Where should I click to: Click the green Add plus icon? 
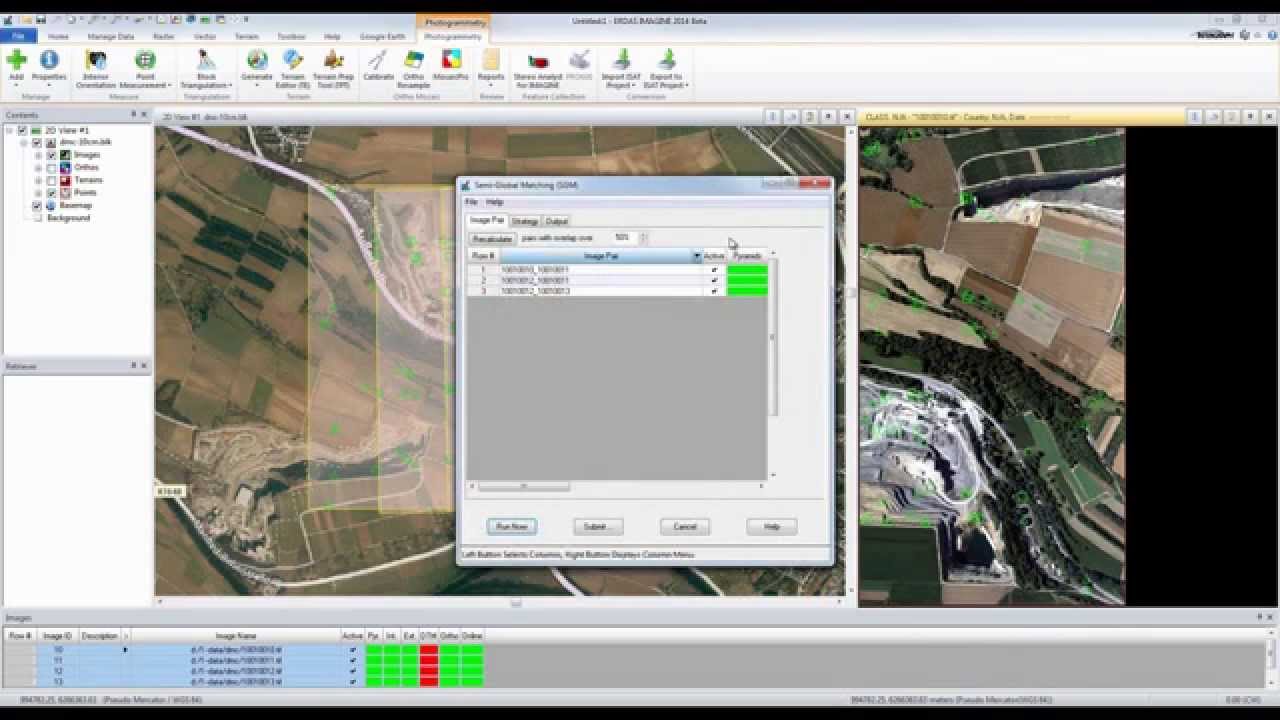(x=16, y=61)
